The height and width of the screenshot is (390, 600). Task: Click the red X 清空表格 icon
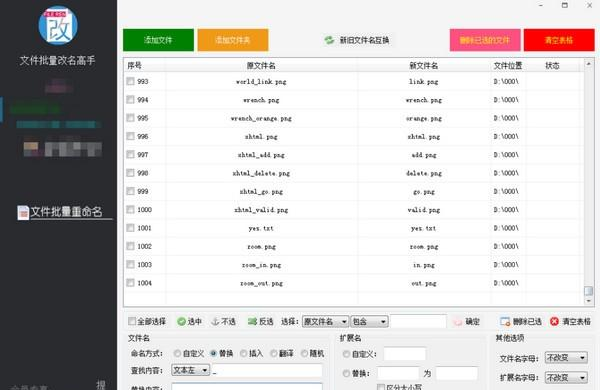coord(554,321)
